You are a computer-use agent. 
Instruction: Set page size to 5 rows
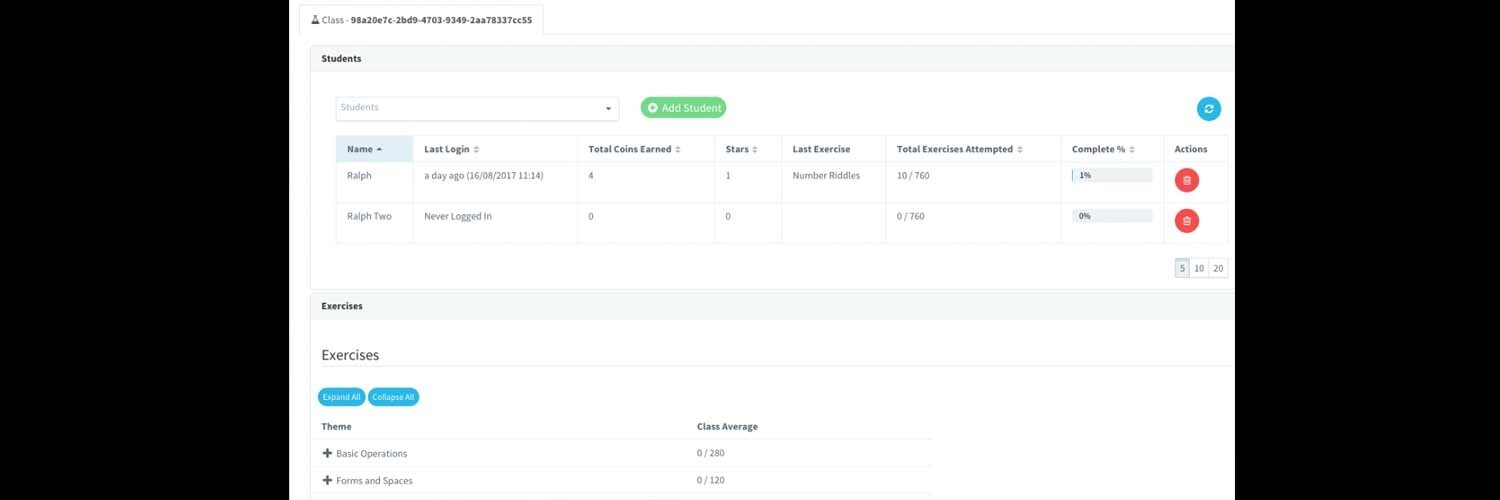pos(1182,268)
